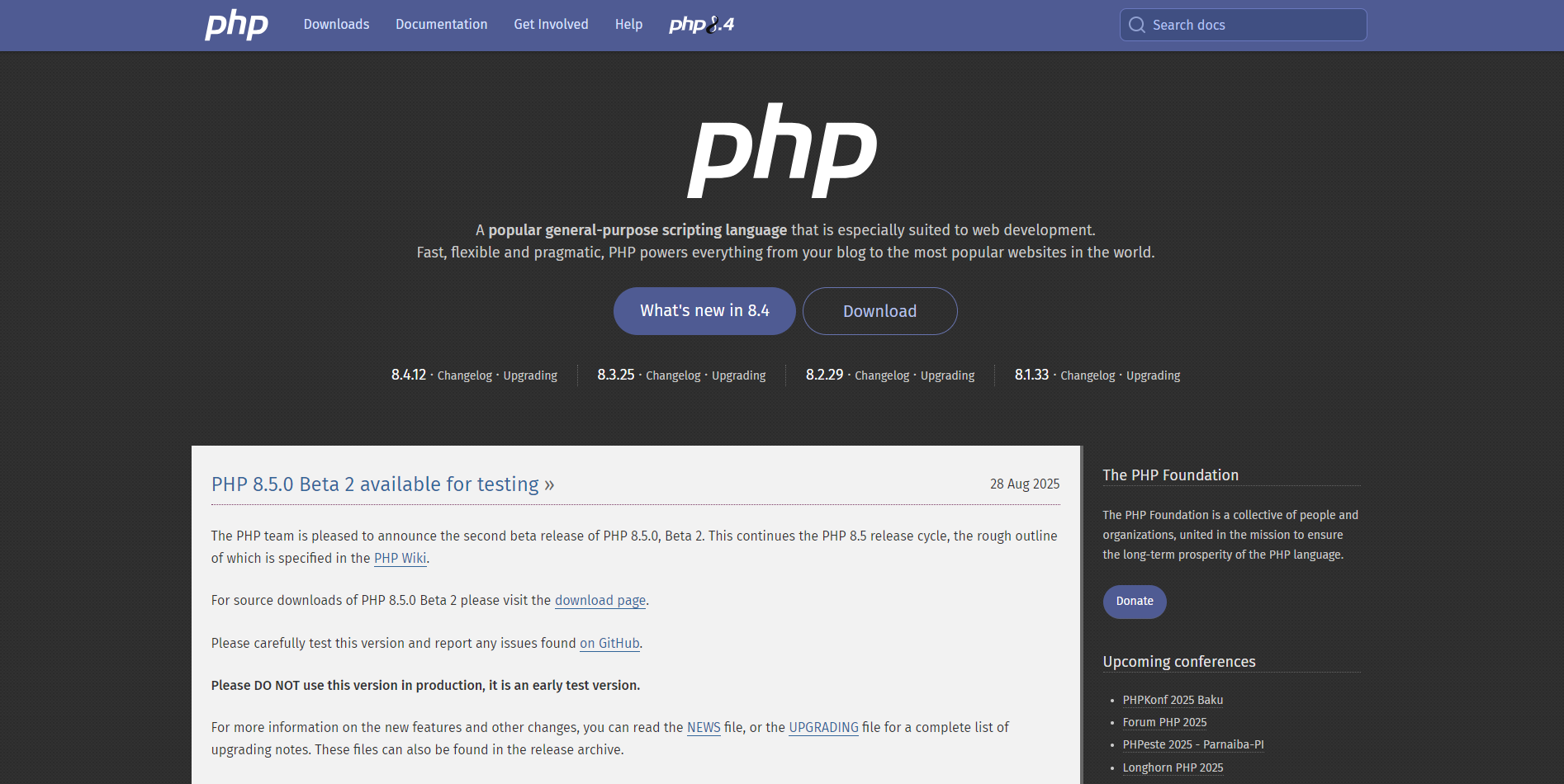Click the What's new in 8.4 button

point(704,311)
